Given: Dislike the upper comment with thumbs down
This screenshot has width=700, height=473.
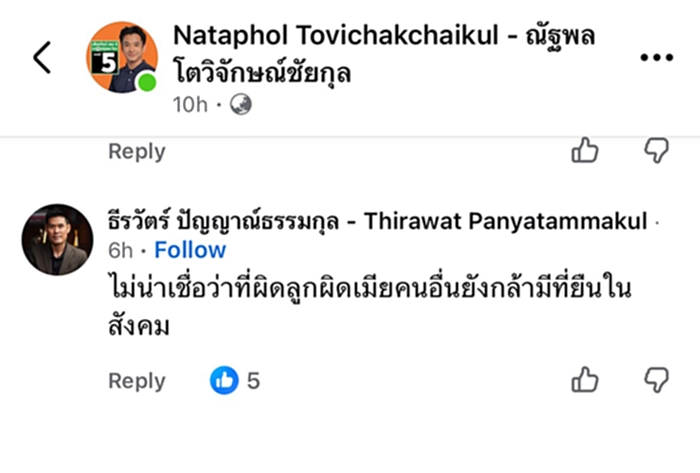Looking at the screenshot, I should point(657,150).
